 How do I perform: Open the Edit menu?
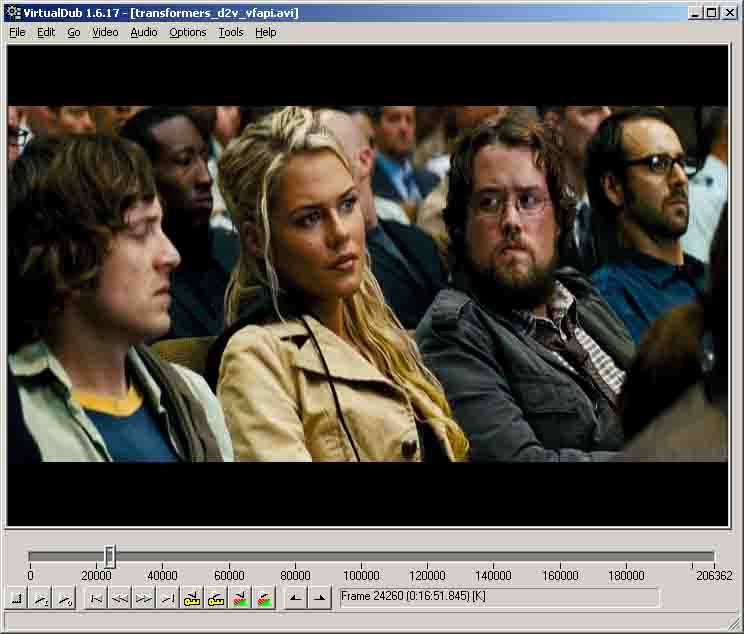[x=46, y=32]
